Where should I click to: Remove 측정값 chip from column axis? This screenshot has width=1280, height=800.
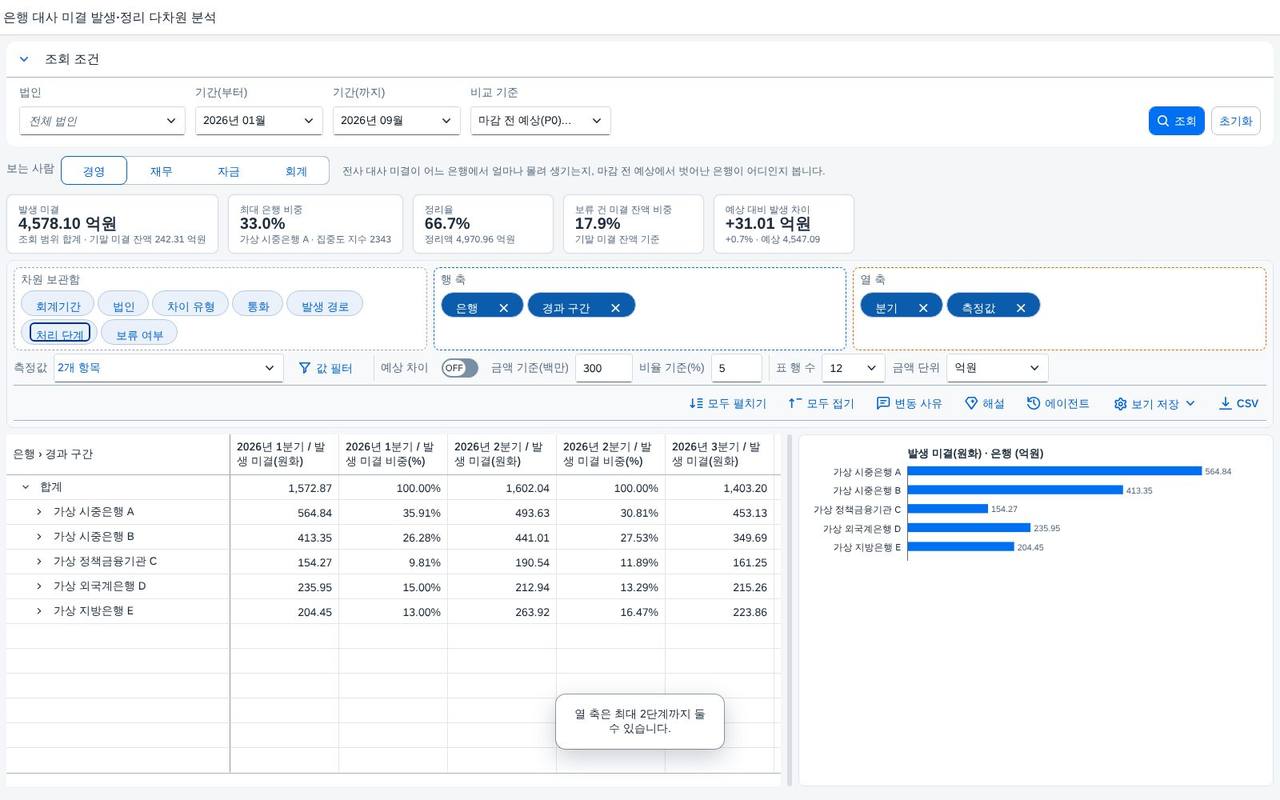point(1021,308)
